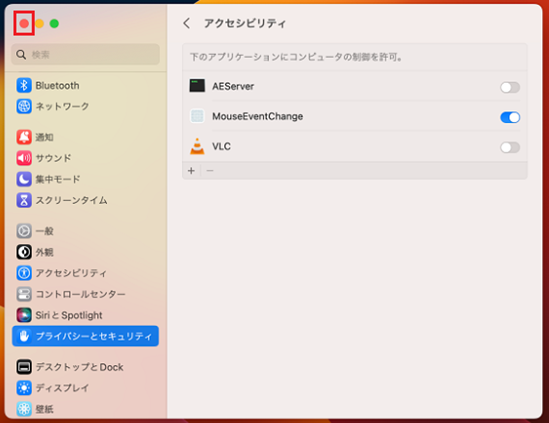Open the 通知 bell icon
The image size is (549, 423).
point(24,137)
